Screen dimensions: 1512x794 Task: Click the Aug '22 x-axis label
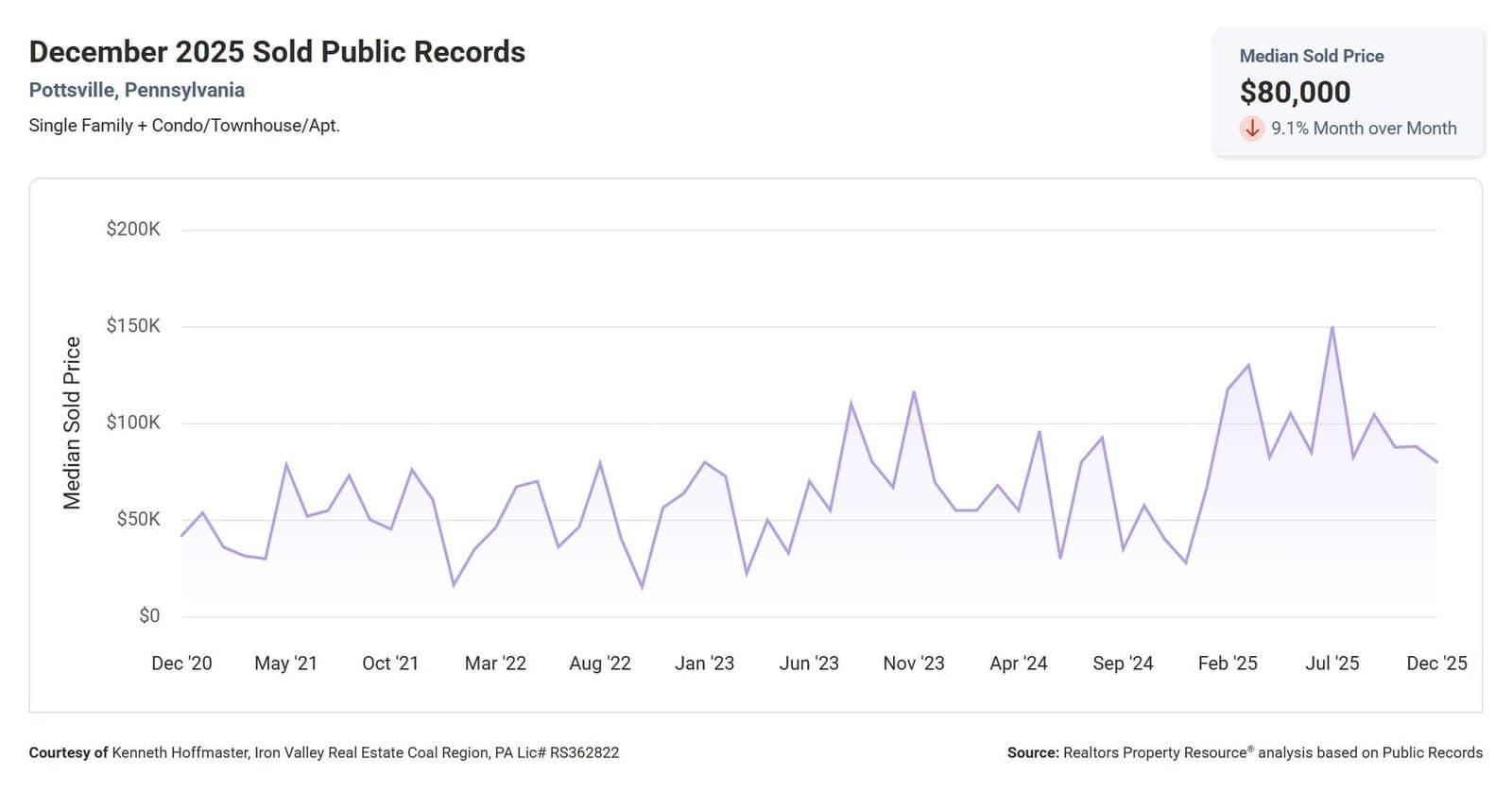600,664
